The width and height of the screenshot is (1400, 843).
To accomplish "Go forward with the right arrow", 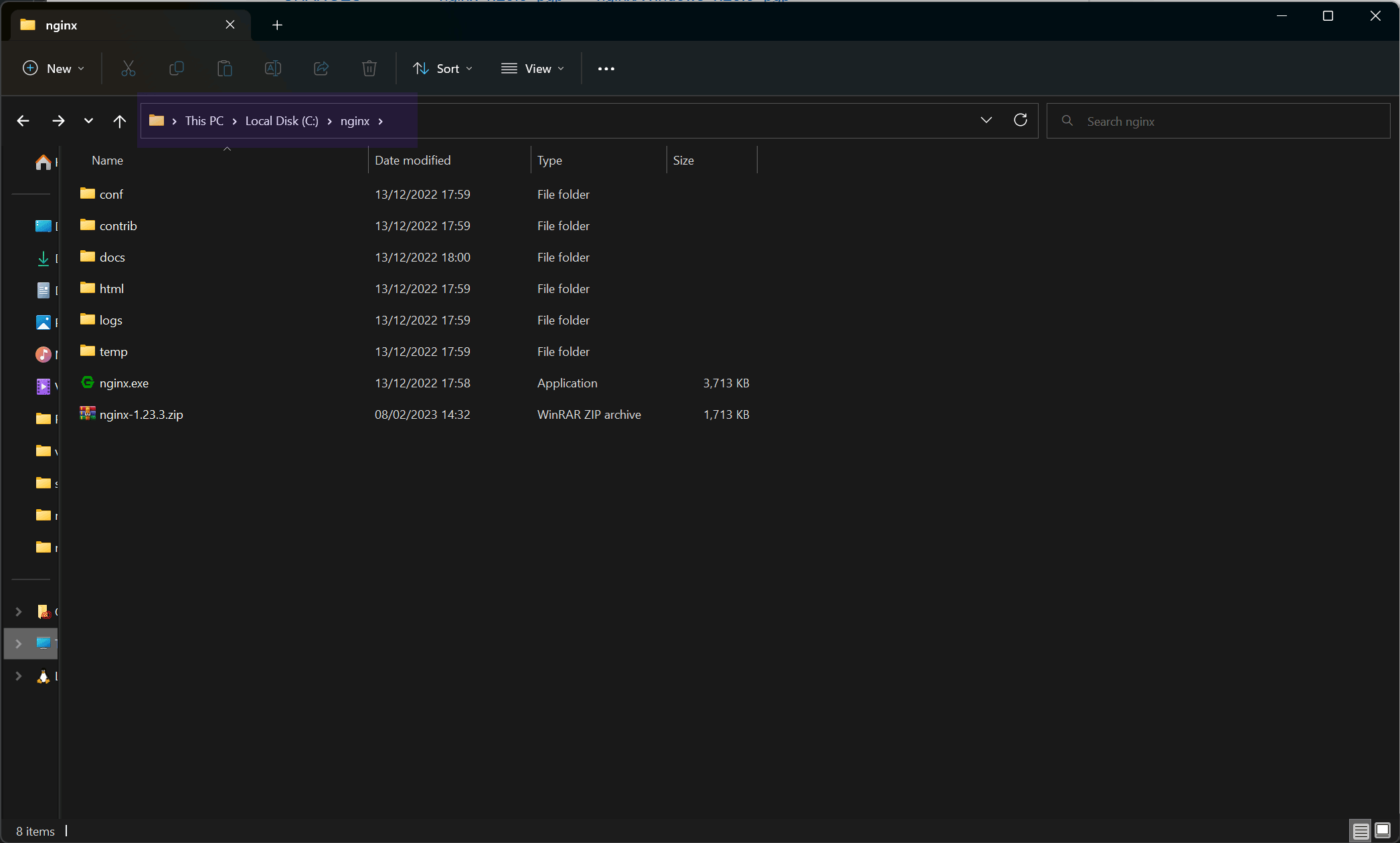I will pos(58,121).
